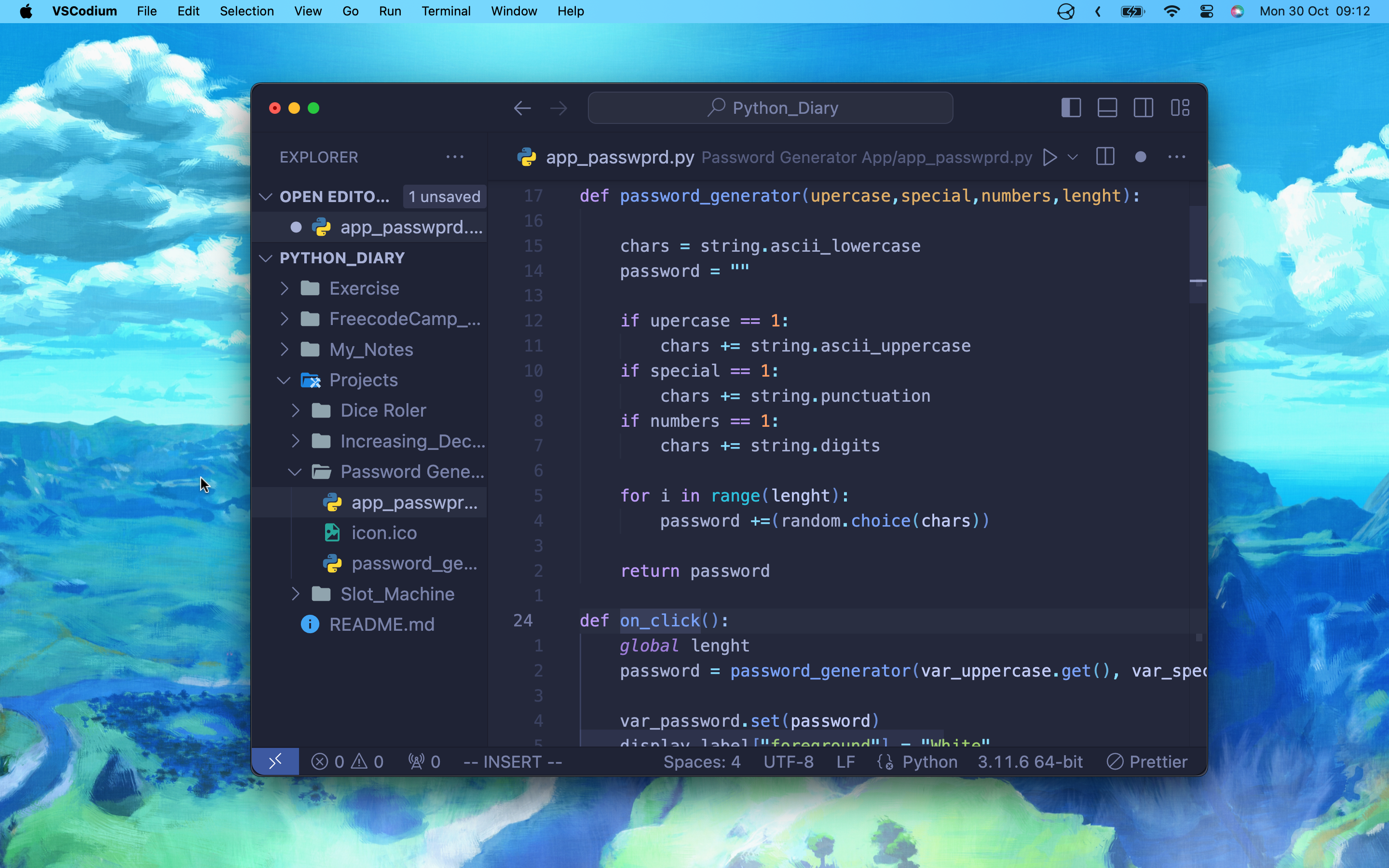Open the File menu
This screenshot has height=868, width=1389.
point(147,12)
